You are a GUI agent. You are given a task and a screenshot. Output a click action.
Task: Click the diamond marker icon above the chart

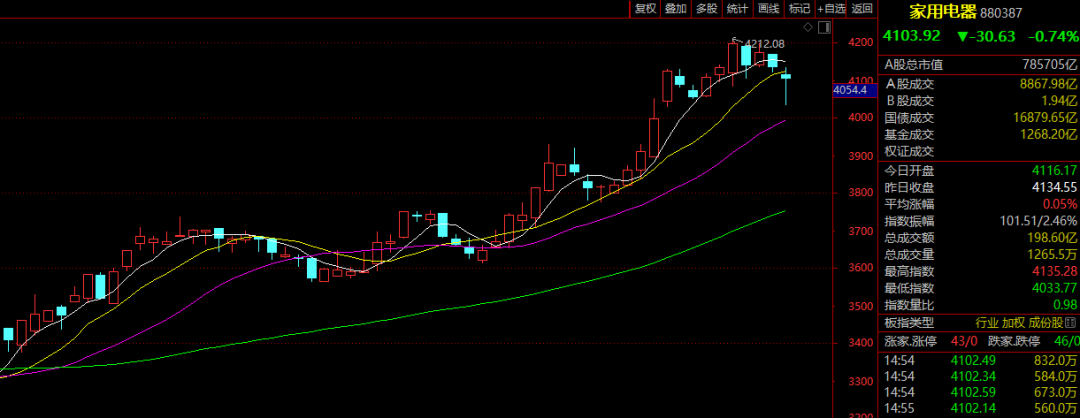coord(808,27)
